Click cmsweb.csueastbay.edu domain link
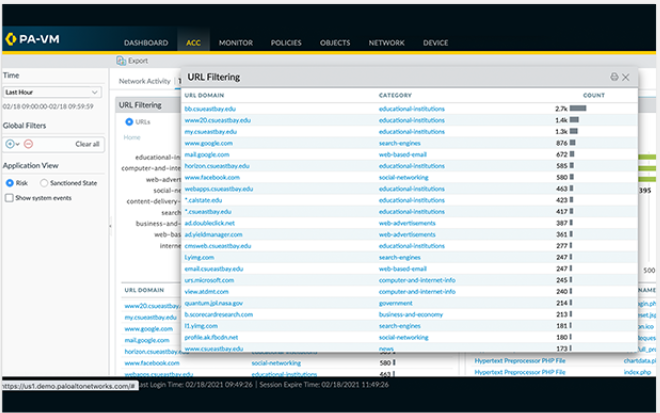This screenshot has height=413, width=660. [x=218, y=246]
